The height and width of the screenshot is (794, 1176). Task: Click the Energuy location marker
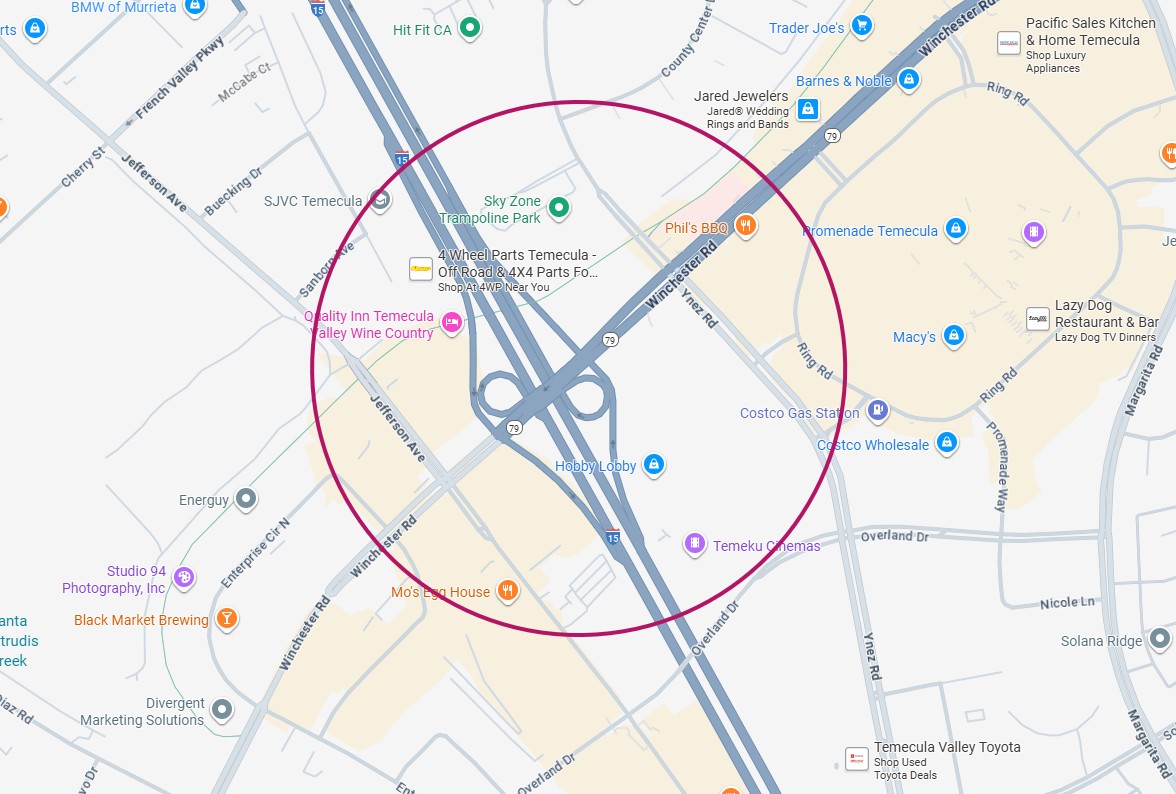[x=246, y=499]
